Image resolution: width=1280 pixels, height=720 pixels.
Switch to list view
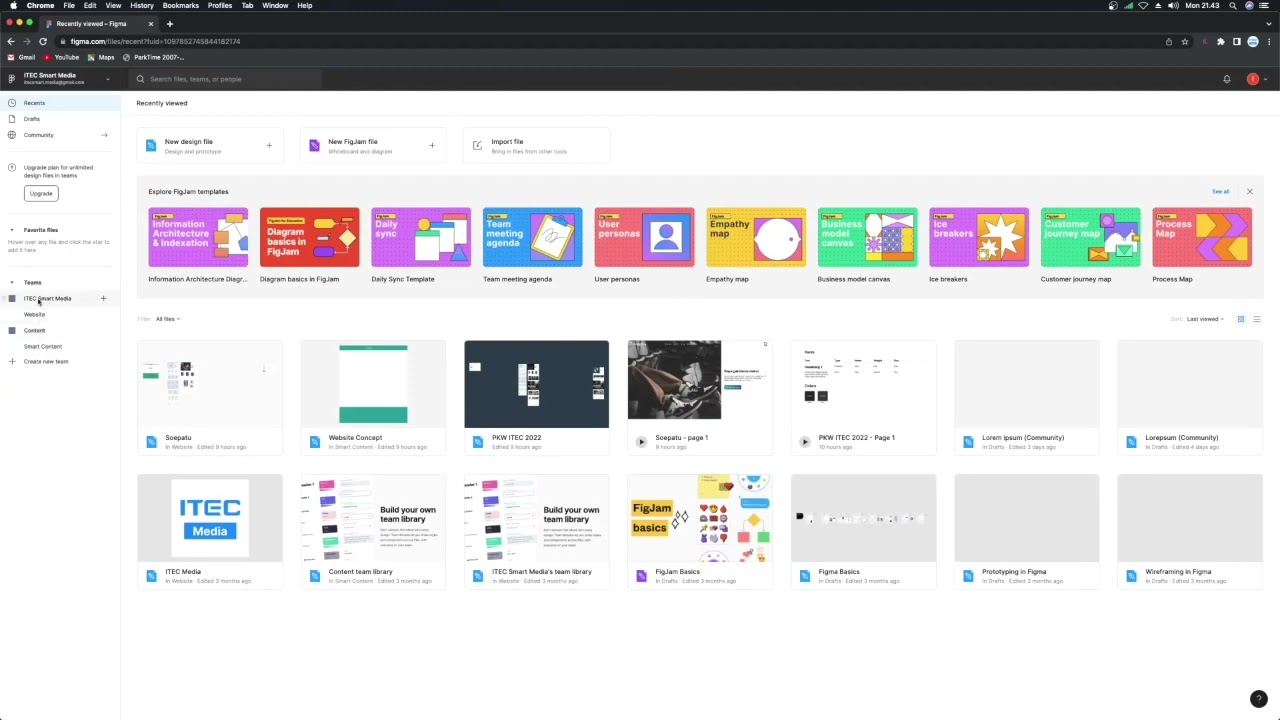click(x=1257, y=319)
